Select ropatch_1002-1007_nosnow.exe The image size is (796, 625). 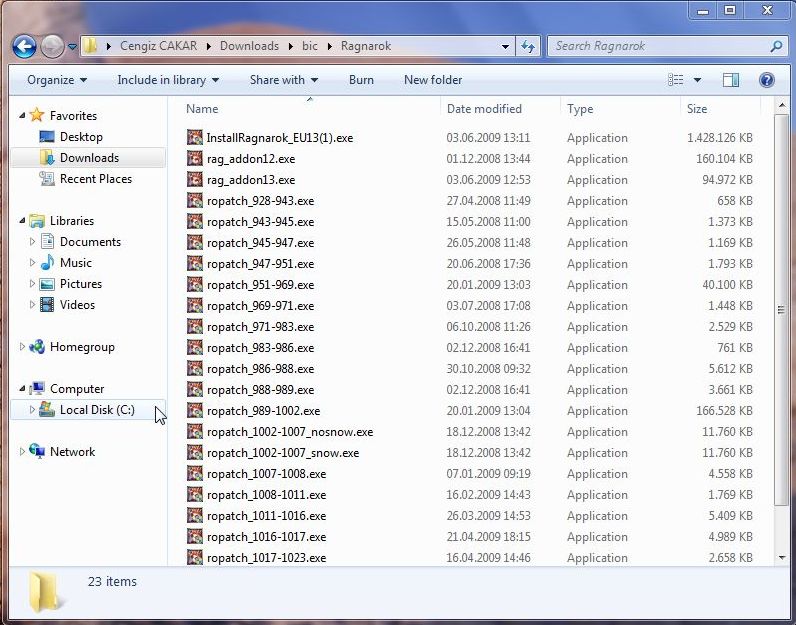[x=290, y=432]
